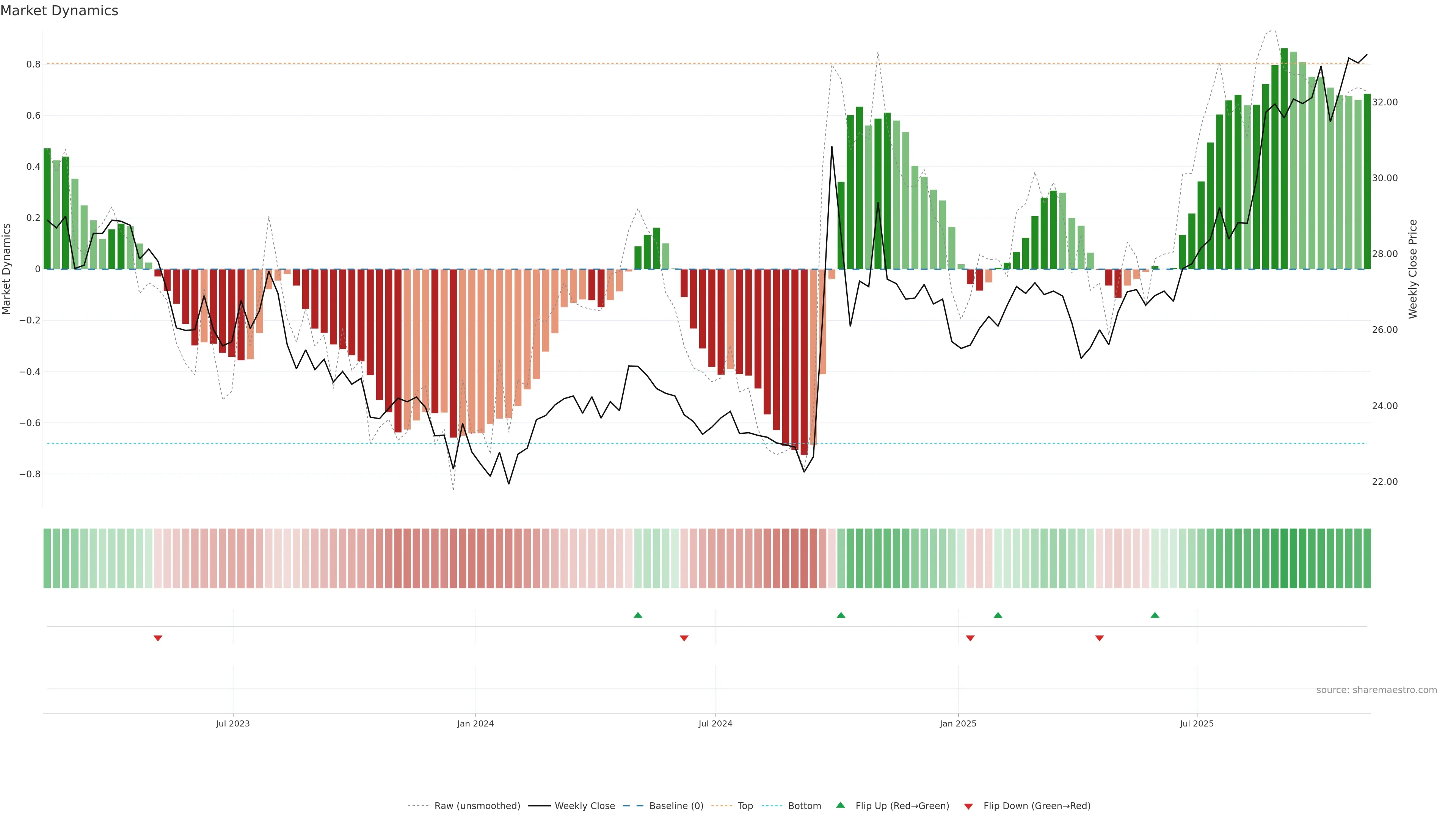This screenshot has width=1456, height=819.
Task: Click the leftmost red flip-down triangle marker
Action: point(158,638)
